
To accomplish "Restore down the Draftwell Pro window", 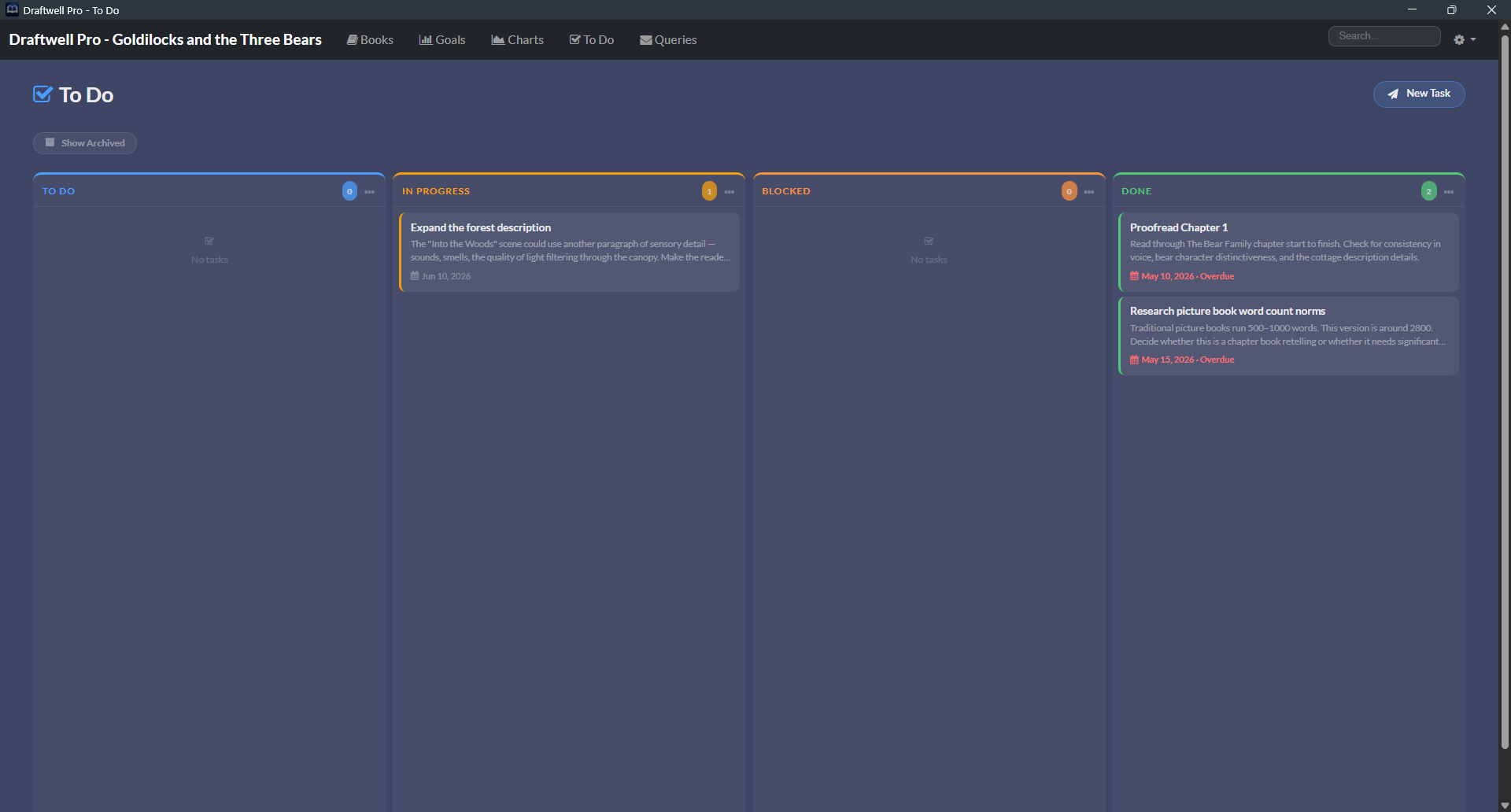I will pos(1451,9).
